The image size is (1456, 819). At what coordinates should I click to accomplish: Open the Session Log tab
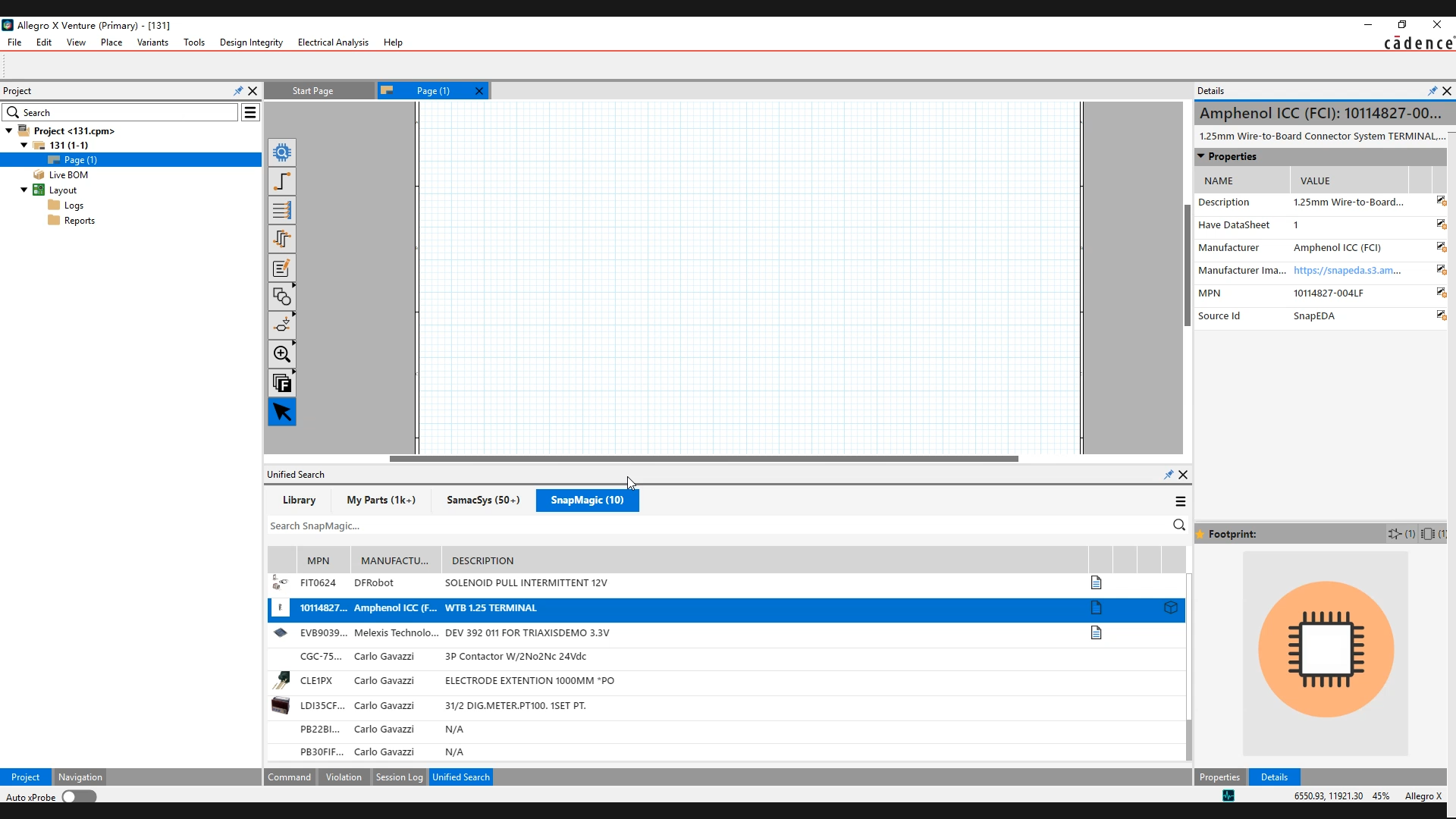tap(399, 777)
